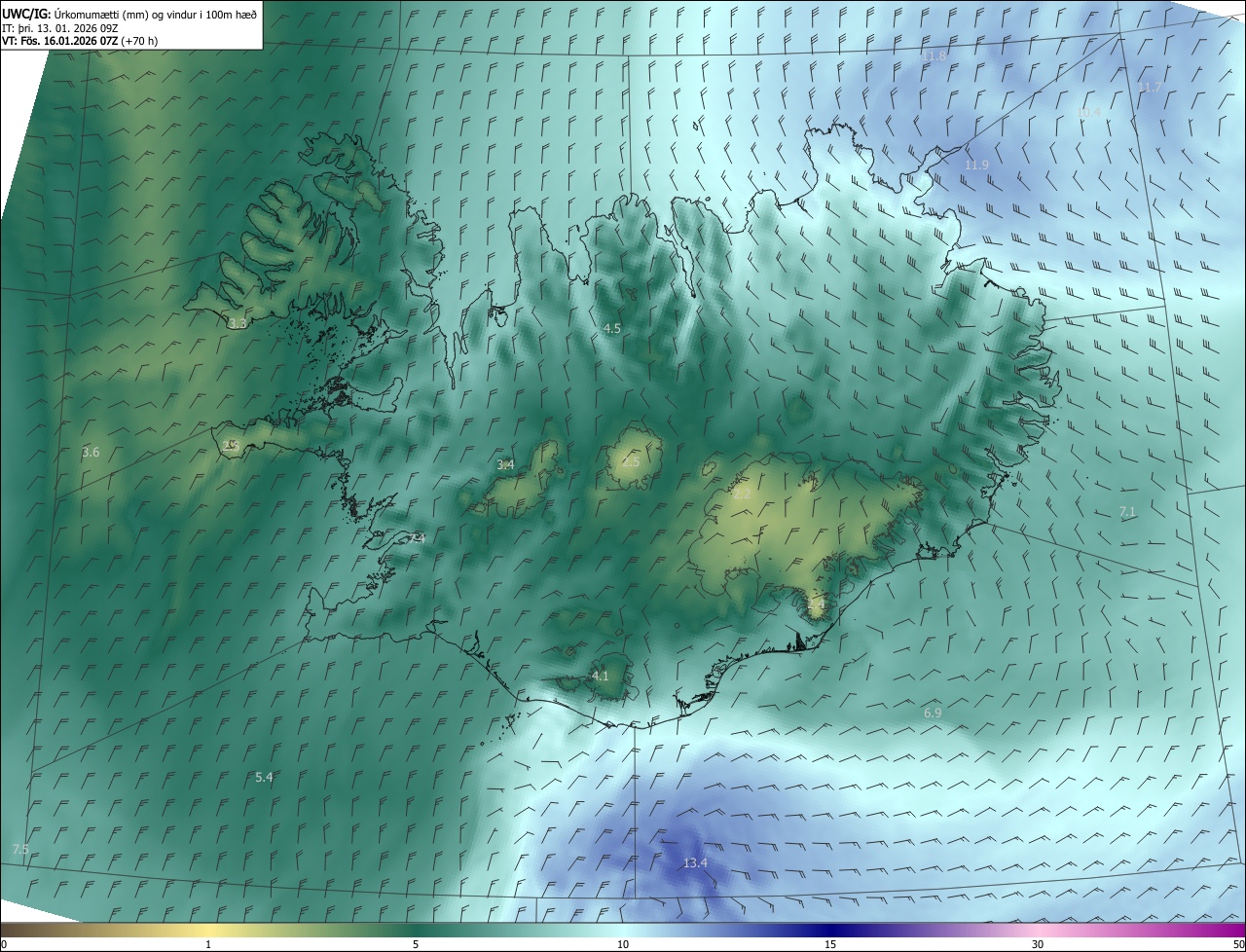Click the 50 tick on the color scale
This screenshot has height=952, width=1246.
point(1239,945)
